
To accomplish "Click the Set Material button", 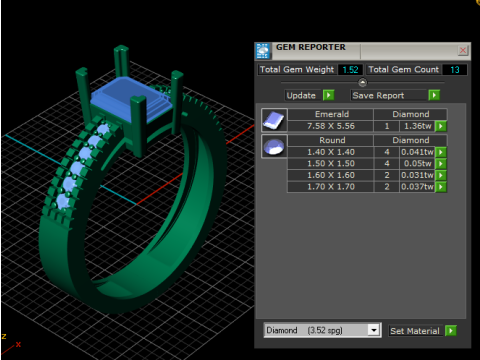I will click(415, 331).
